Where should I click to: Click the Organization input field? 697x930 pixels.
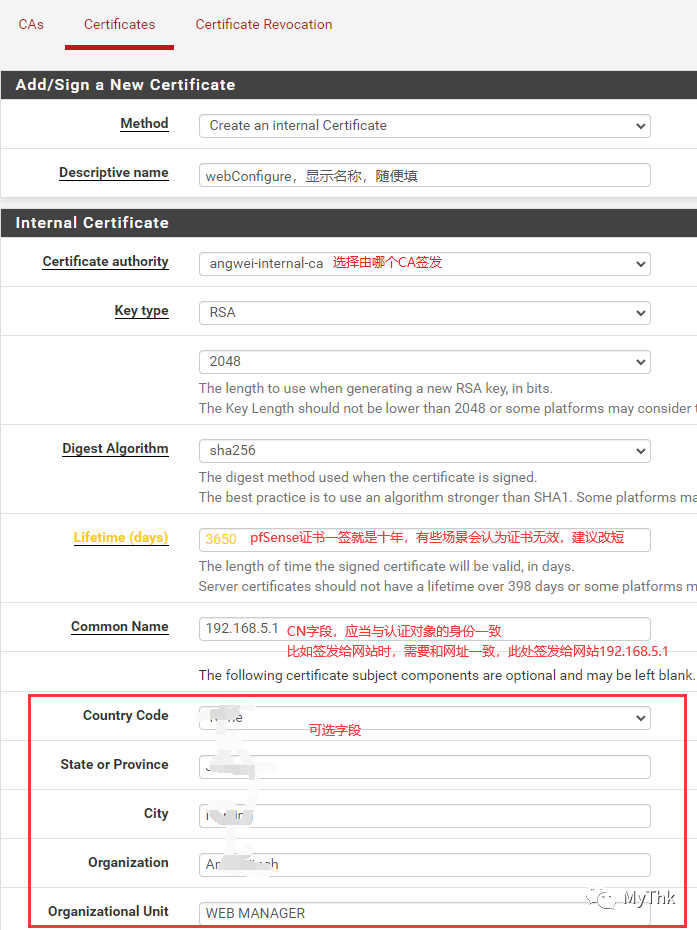[425, 865]
